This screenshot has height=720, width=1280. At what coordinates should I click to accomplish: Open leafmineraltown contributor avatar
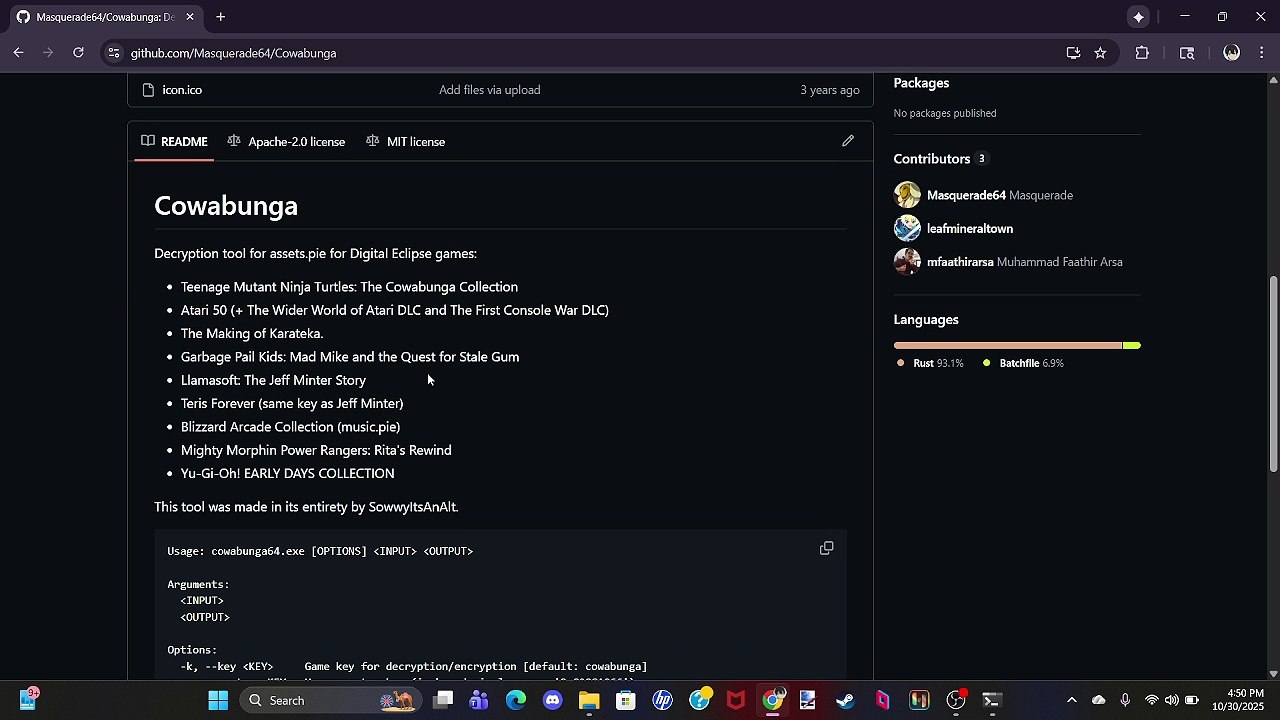pyautogui.click(x=907, y=228)
